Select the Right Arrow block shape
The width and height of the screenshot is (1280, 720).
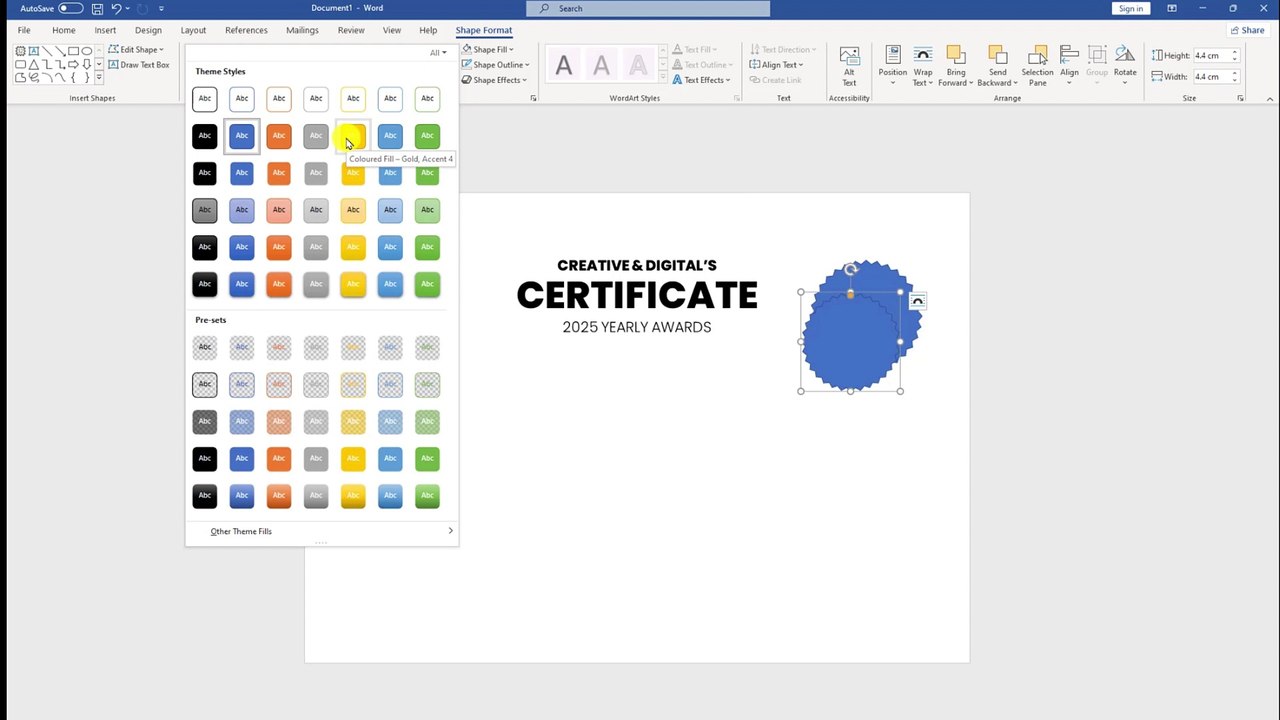[x=73, y=64]
